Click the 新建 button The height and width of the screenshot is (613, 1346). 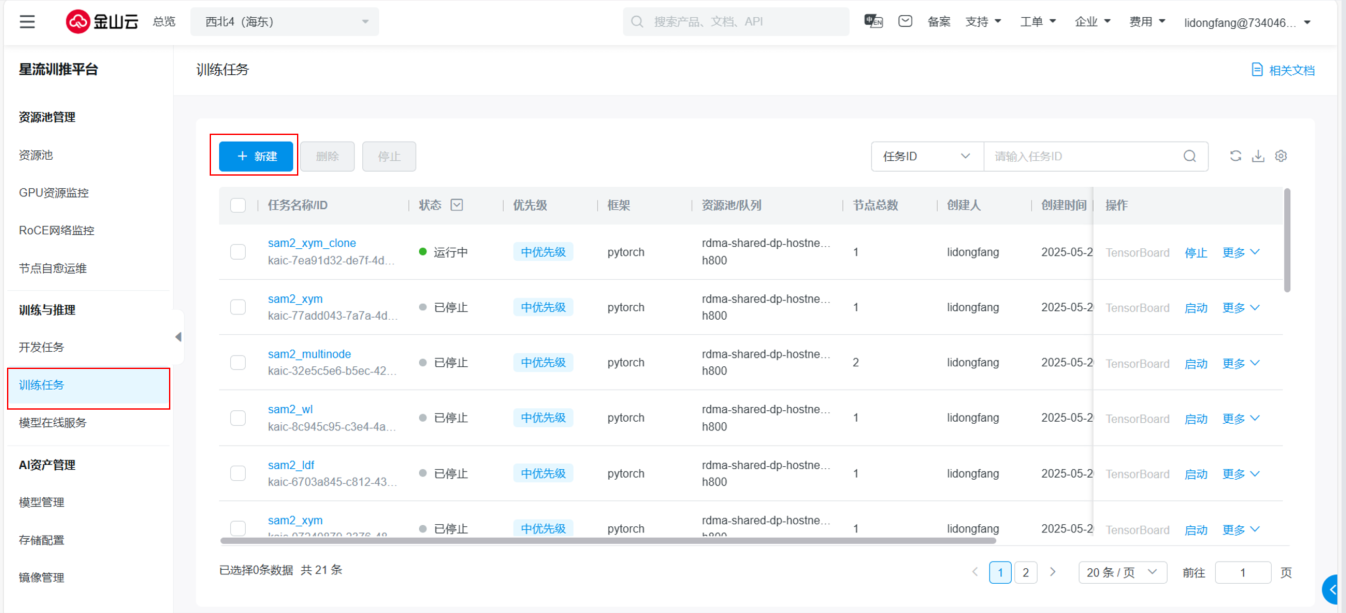256,156
